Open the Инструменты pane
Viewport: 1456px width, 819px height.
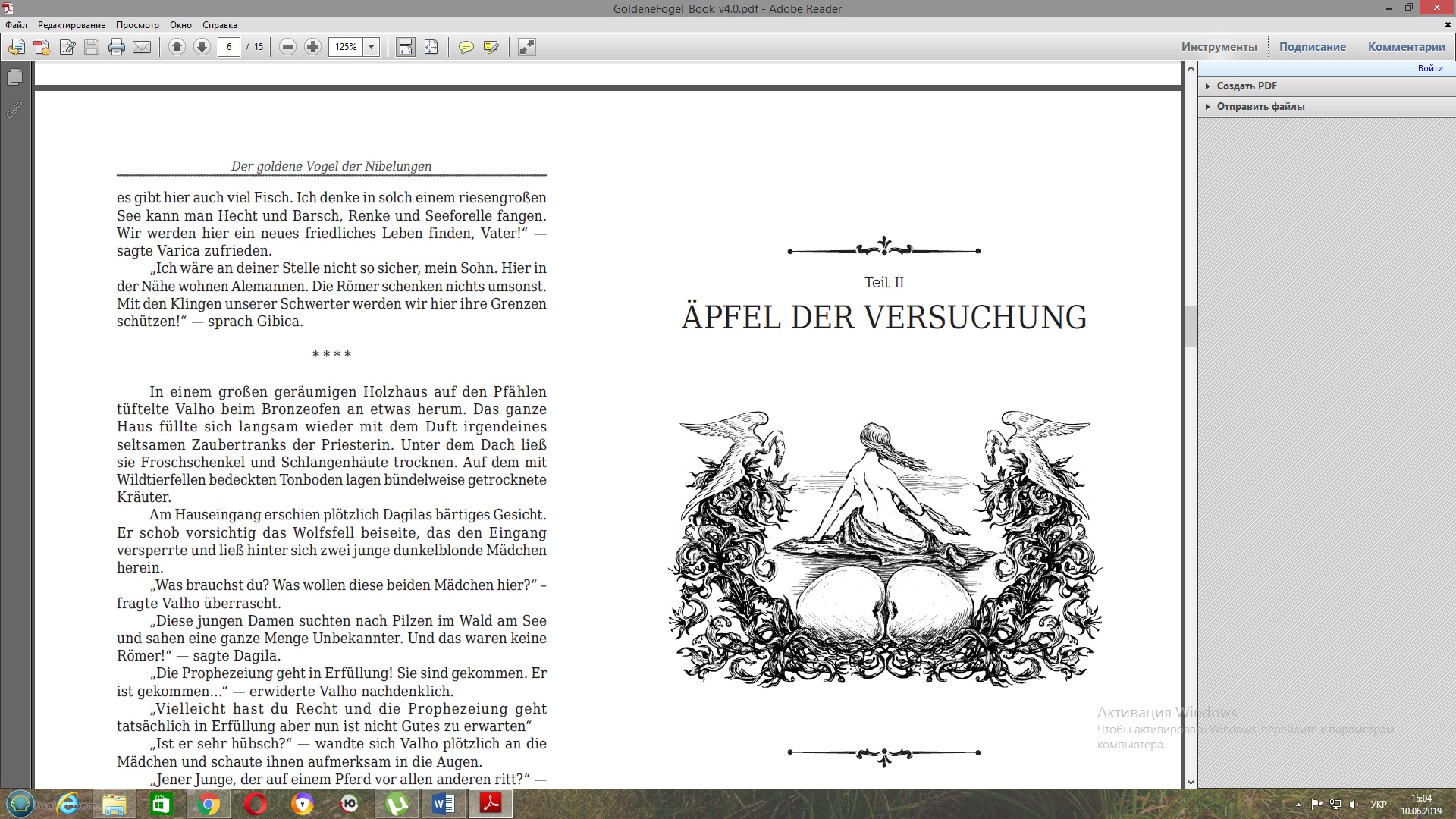click(x=1219, y=47)
